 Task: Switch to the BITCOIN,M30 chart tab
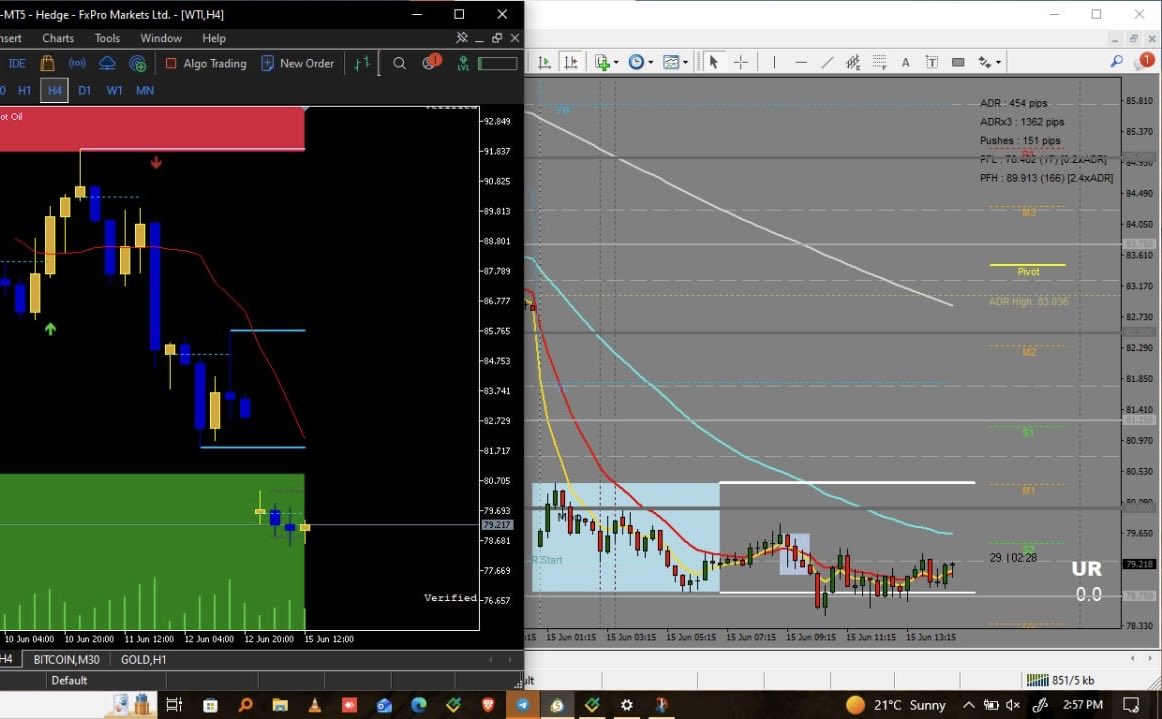[x=66, y=660]
